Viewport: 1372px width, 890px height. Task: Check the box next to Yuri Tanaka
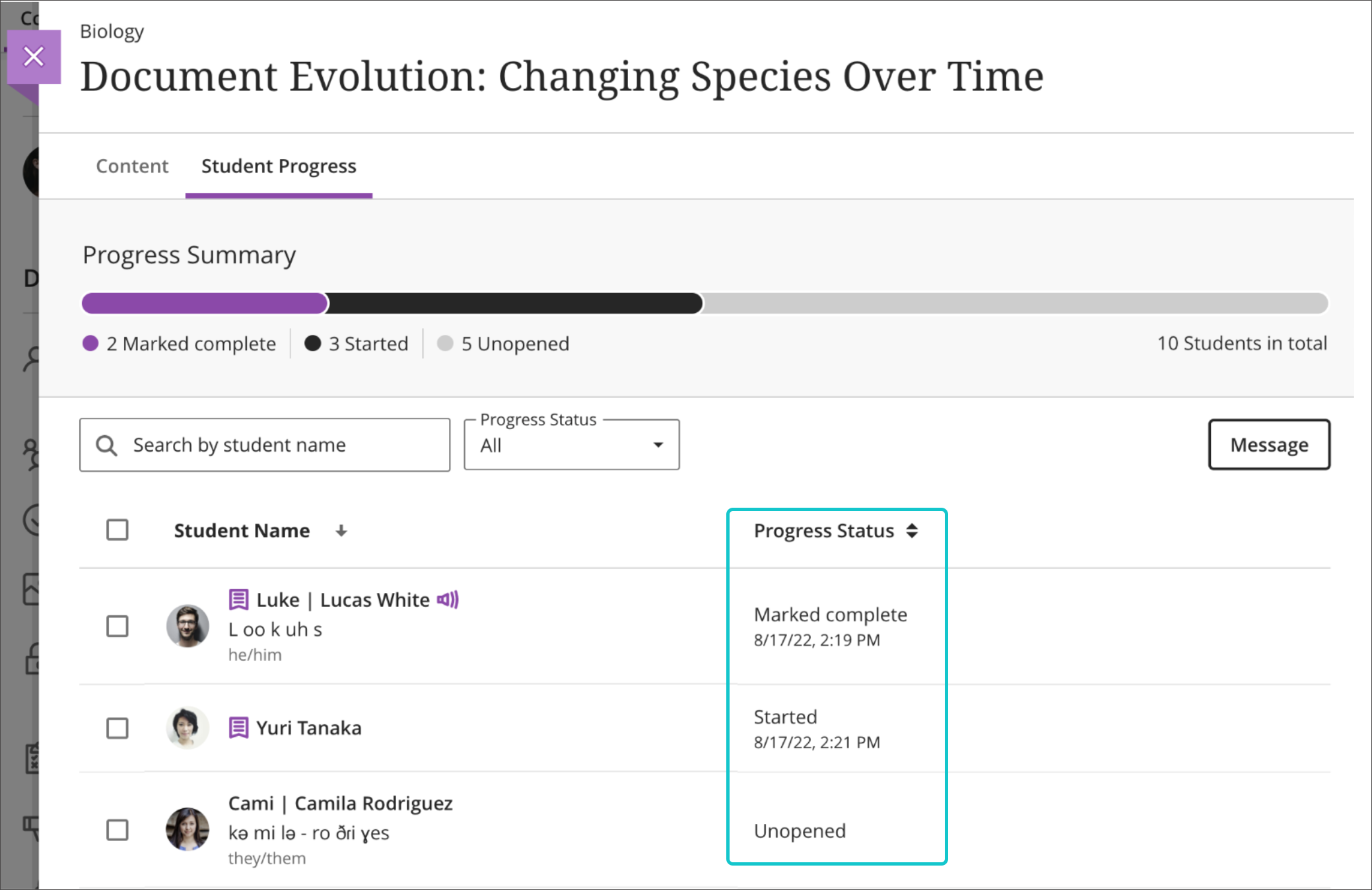(x=118, y=728)
